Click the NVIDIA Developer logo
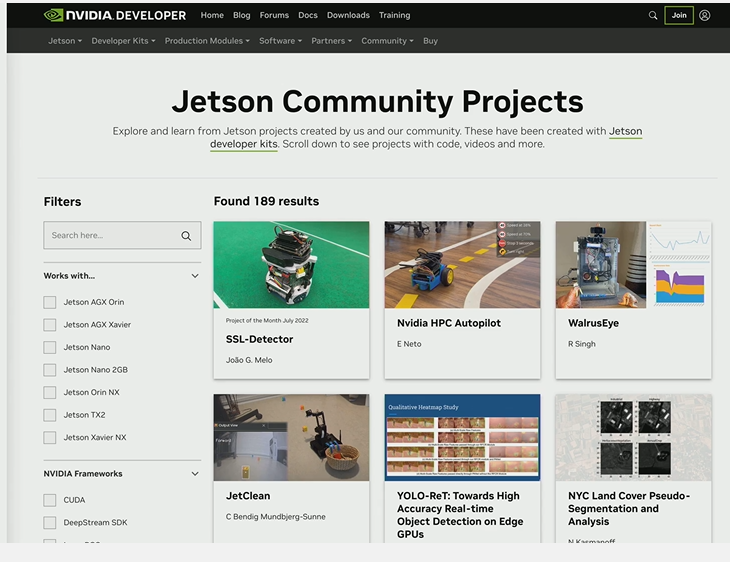The width and height of the screenshot is (730, 562). (115, 15)
